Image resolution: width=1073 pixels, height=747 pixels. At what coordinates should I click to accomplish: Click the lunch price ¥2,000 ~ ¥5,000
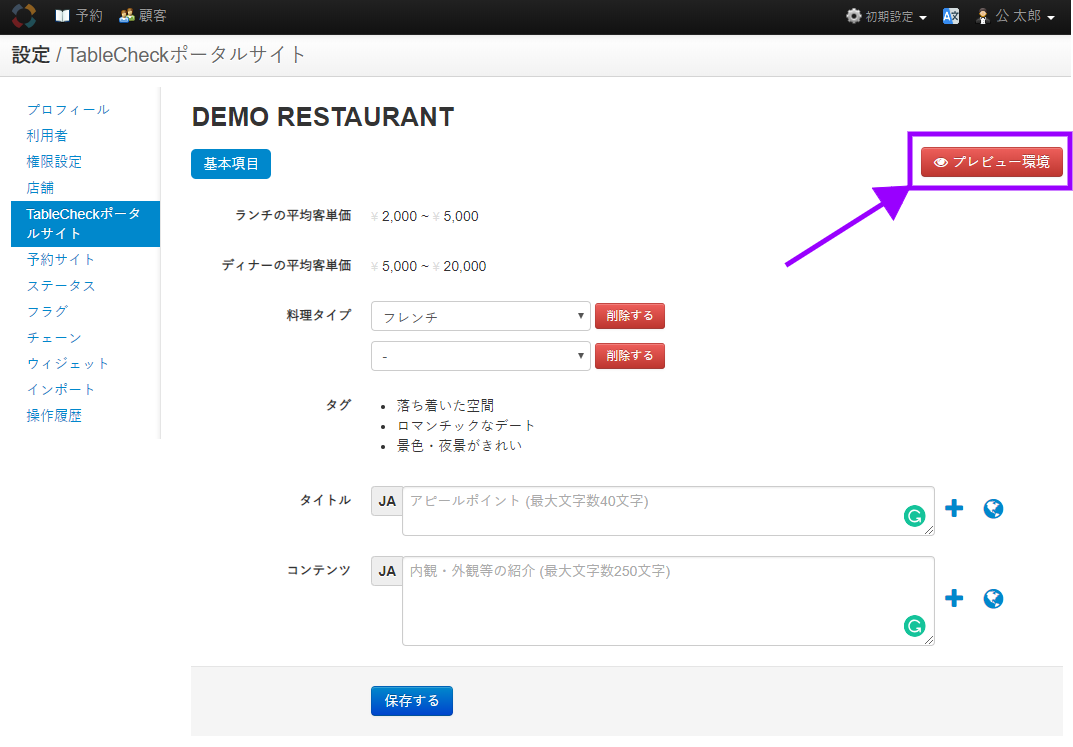(x=424, y=216)
